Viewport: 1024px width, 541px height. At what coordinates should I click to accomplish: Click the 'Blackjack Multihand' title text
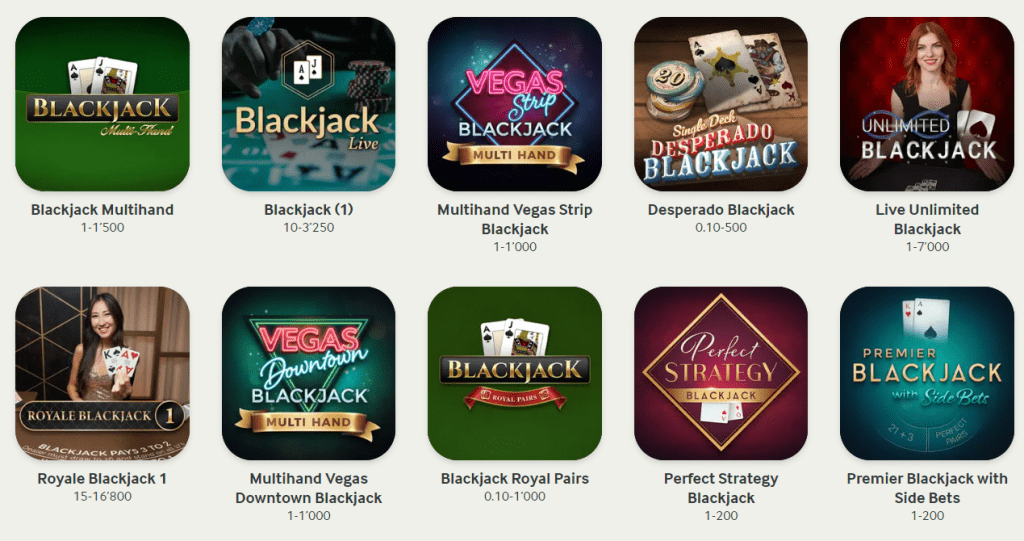(103, 210)
